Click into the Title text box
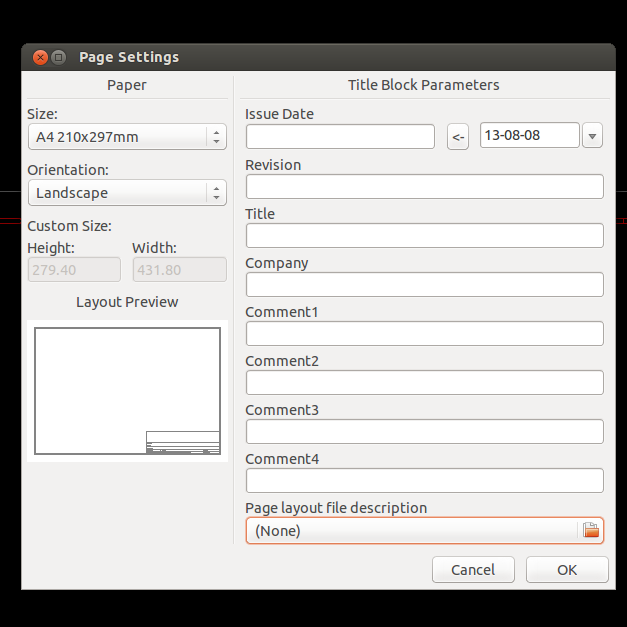 click(424, 236)
